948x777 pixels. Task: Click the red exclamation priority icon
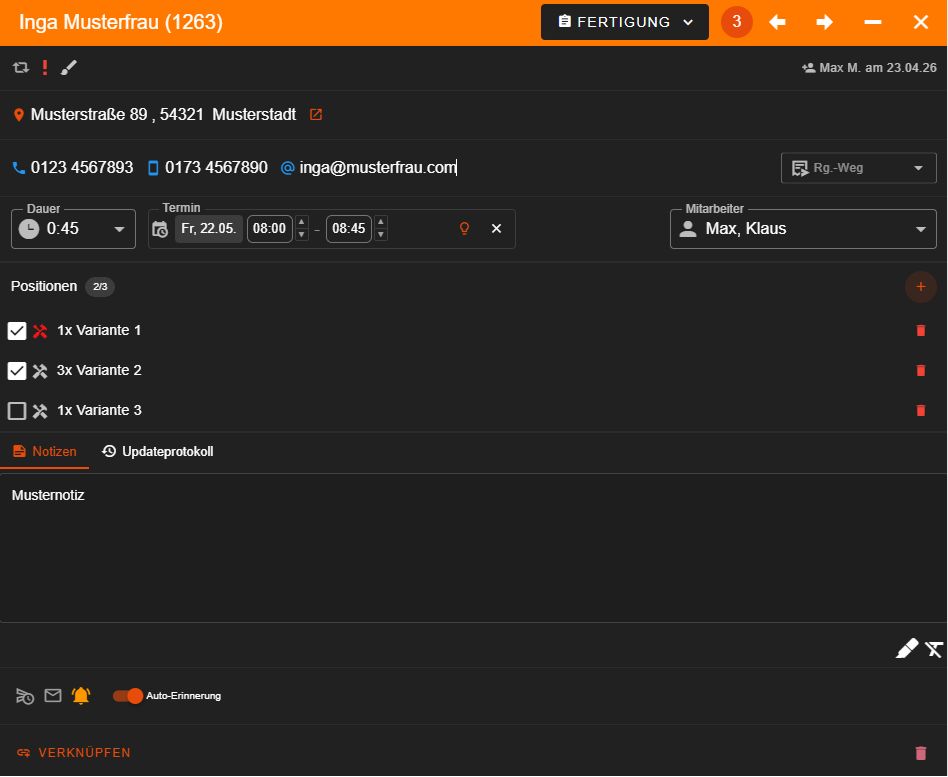click(45, 68)
